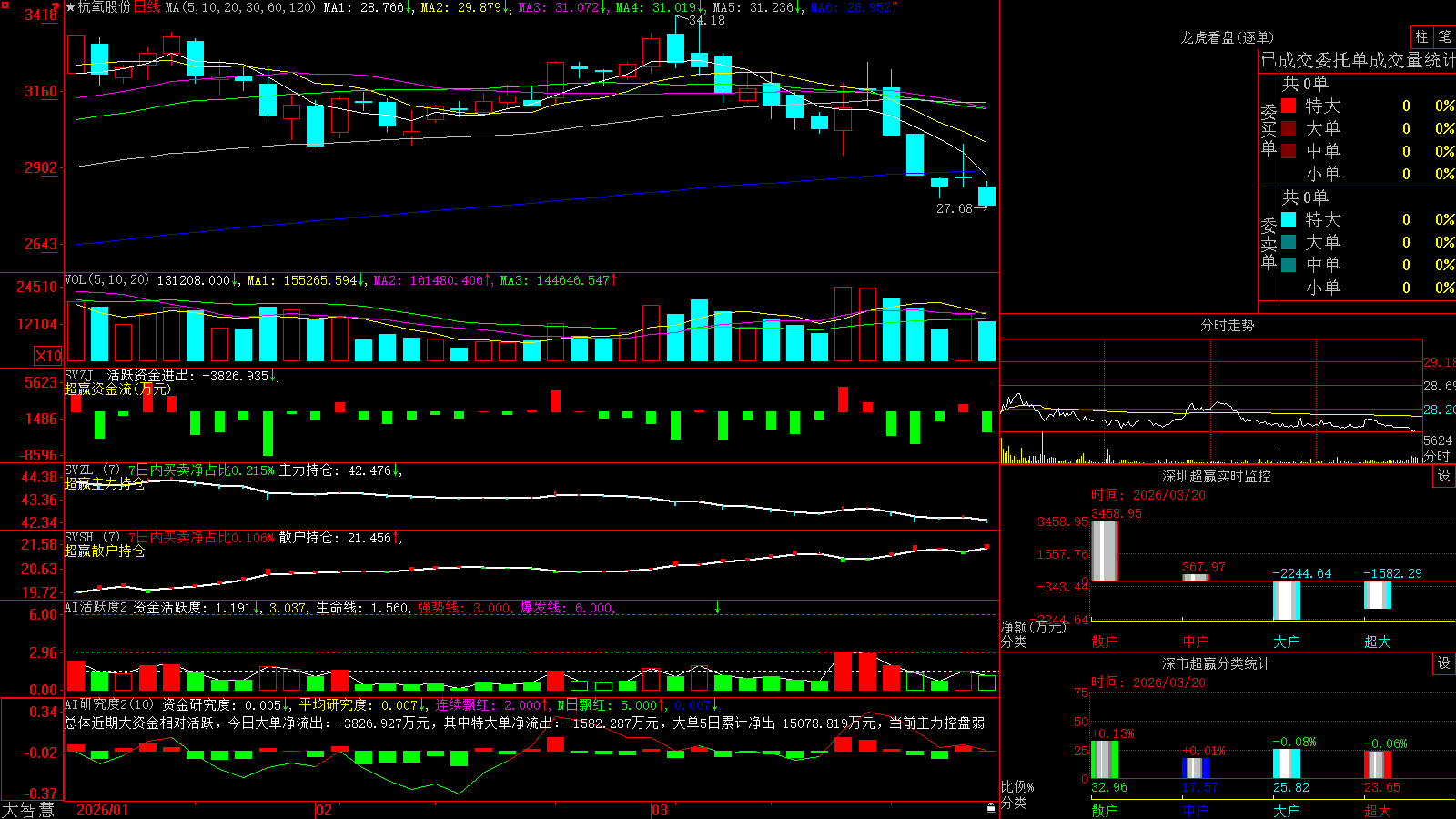The width and height of the screenshot is (1456, 819).
Task: Click the 17.57 中户 ratio bar
Action: point(1195,768)
